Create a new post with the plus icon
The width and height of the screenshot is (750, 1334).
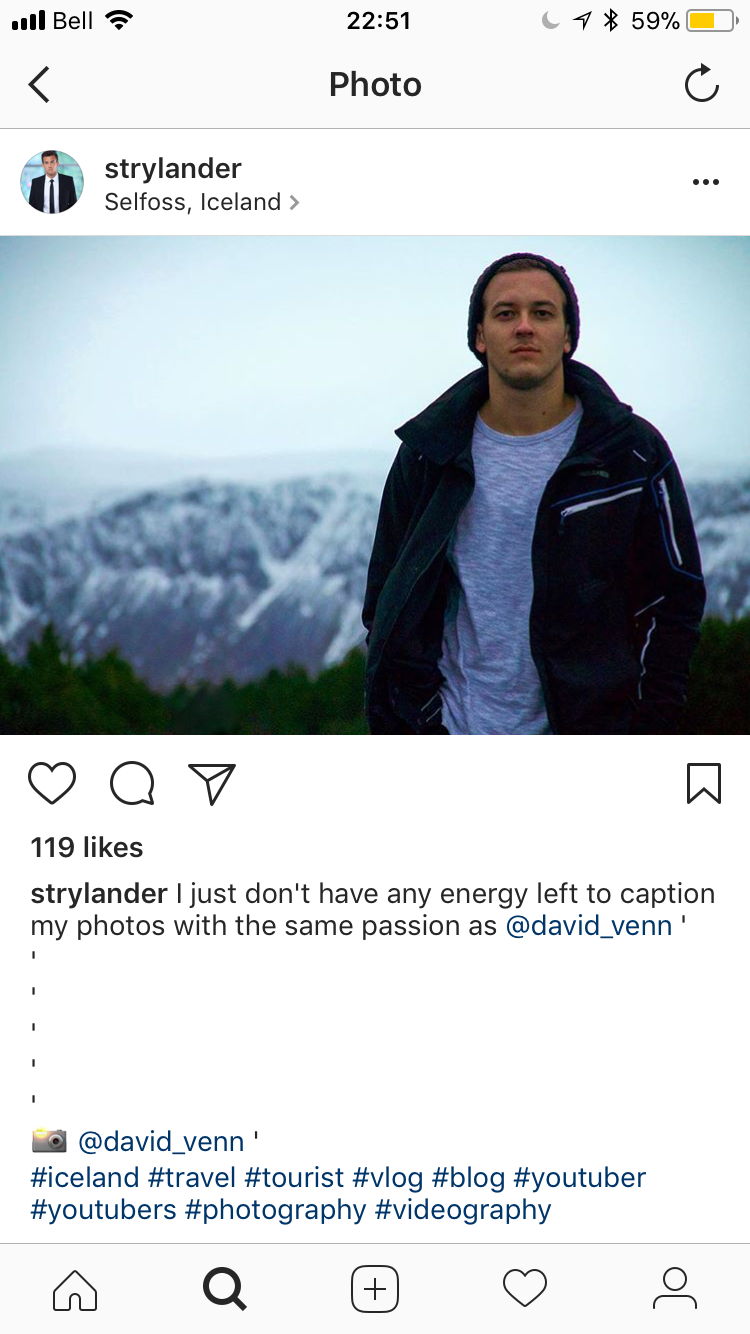point(375,1289)
